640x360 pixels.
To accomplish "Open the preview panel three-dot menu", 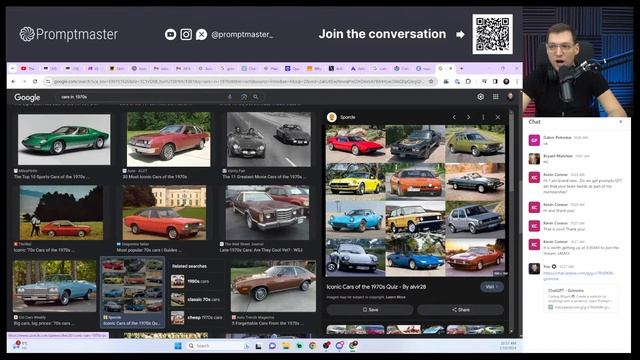I will pos(483,117).
